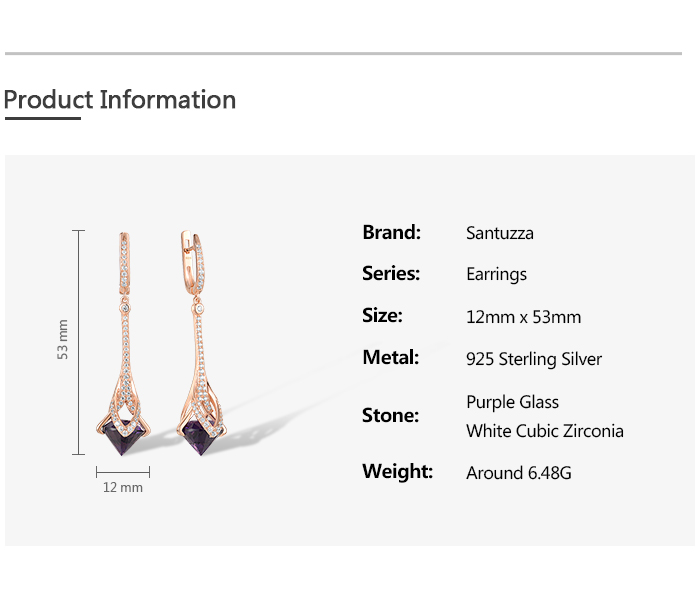Select the Size label

point(382,316)
